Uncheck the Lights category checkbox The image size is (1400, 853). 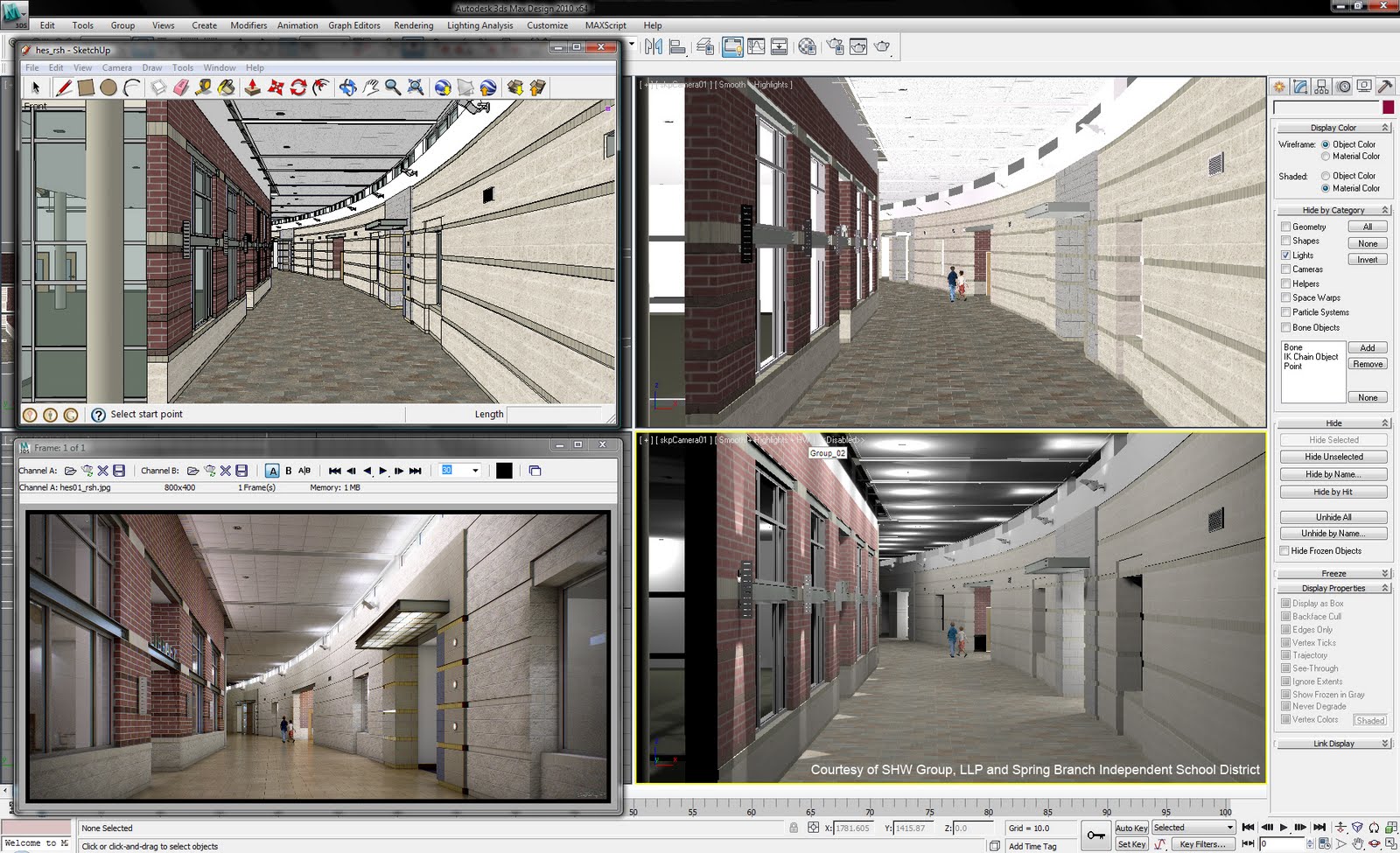click(x=1285, y=255)
